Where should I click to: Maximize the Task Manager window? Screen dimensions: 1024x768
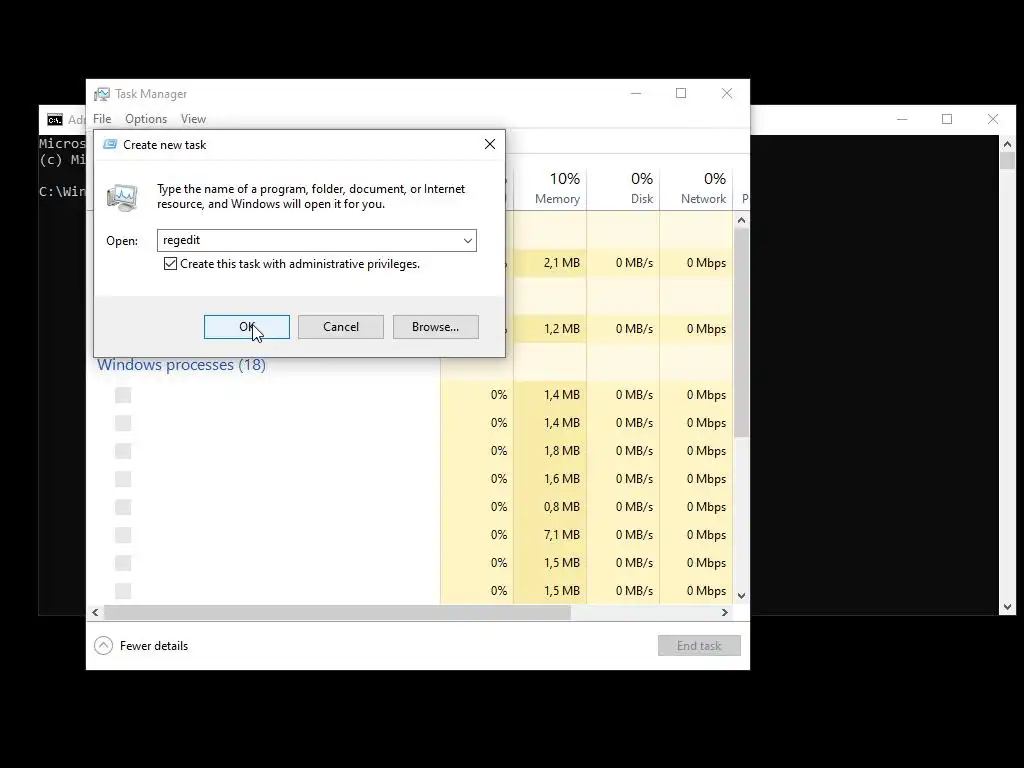[x=681, y=93]
